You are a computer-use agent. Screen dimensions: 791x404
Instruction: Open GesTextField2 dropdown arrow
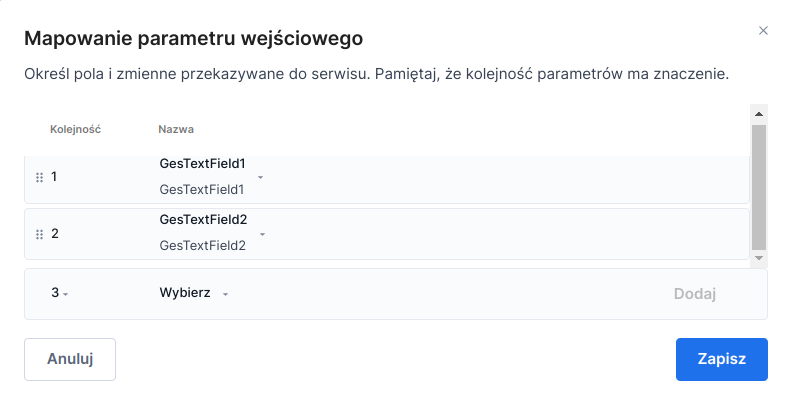pyautogui.click(x=262, y=234)
